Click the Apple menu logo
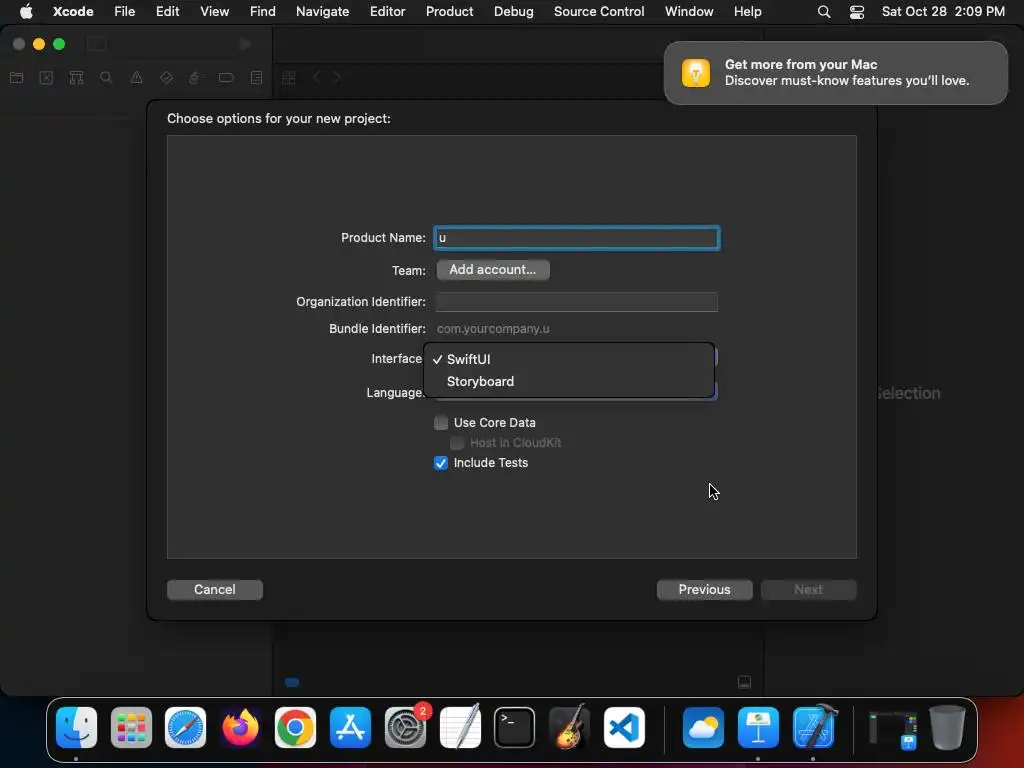 (x=26, y=12)
